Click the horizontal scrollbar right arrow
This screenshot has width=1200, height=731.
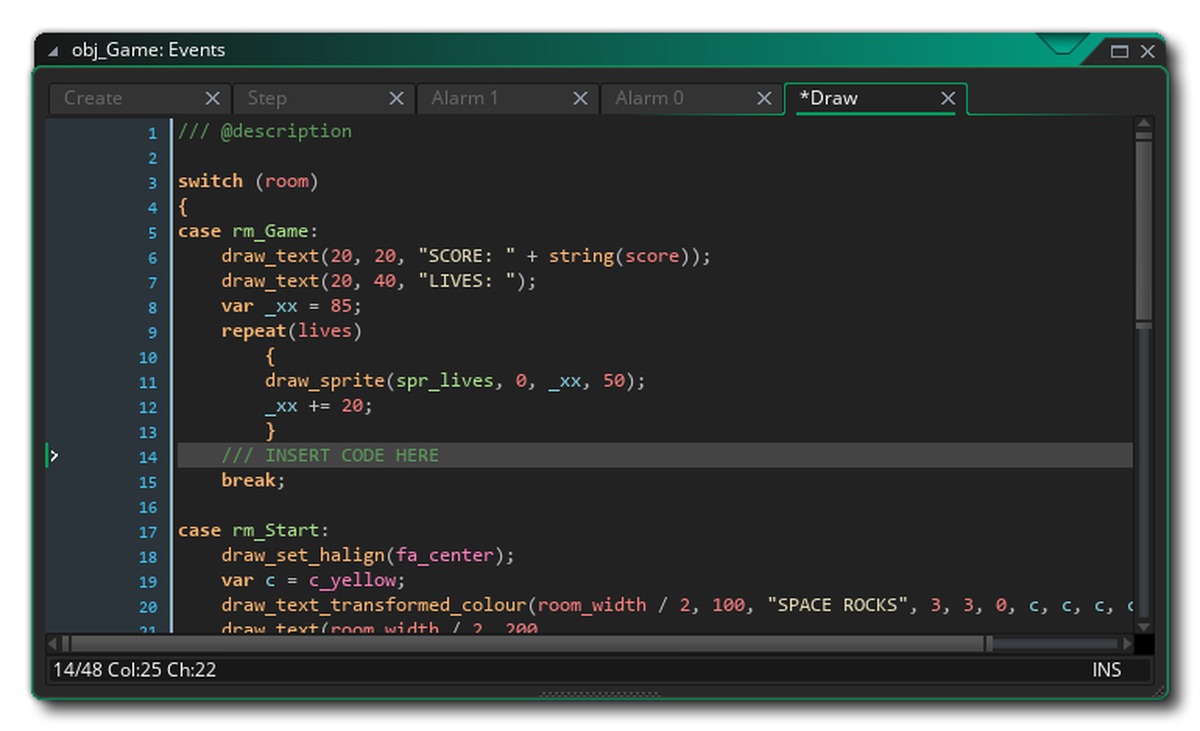click(x=1127, y=644)
